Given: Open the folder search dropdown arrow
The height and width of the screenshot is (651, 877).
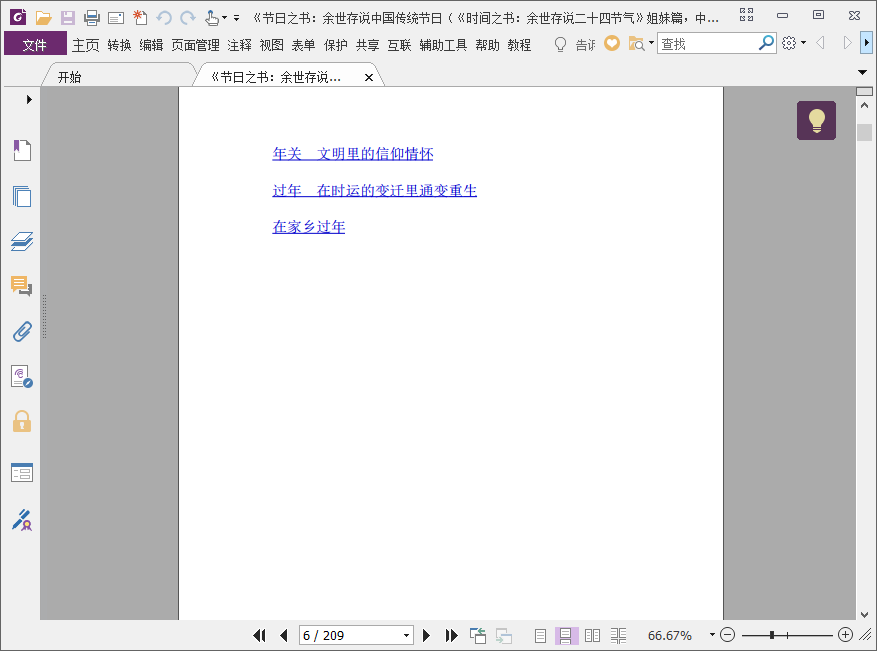Looking at the screenshot, I should 651,43.
